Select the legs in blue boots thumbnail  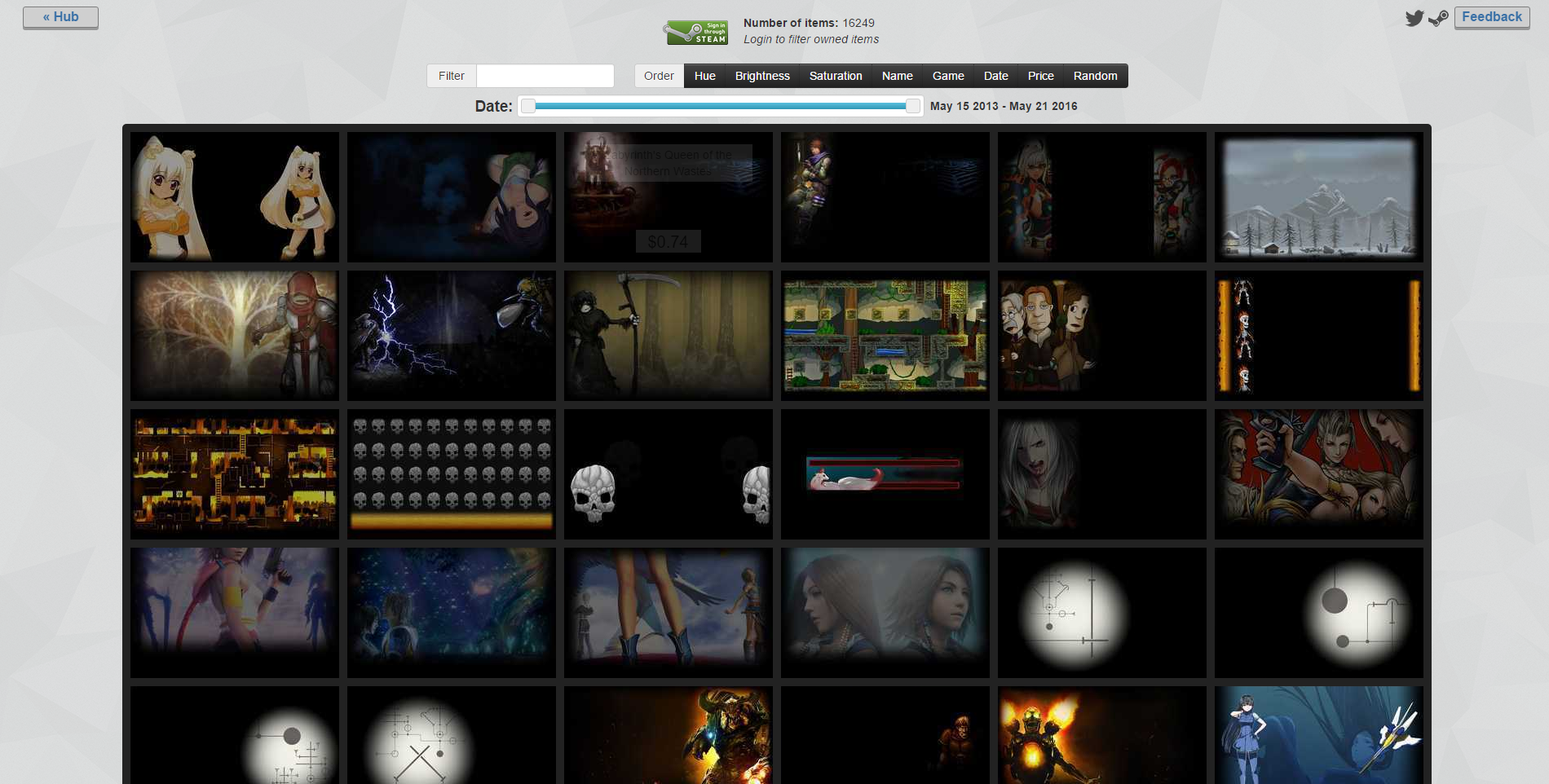tap(669, 613)
